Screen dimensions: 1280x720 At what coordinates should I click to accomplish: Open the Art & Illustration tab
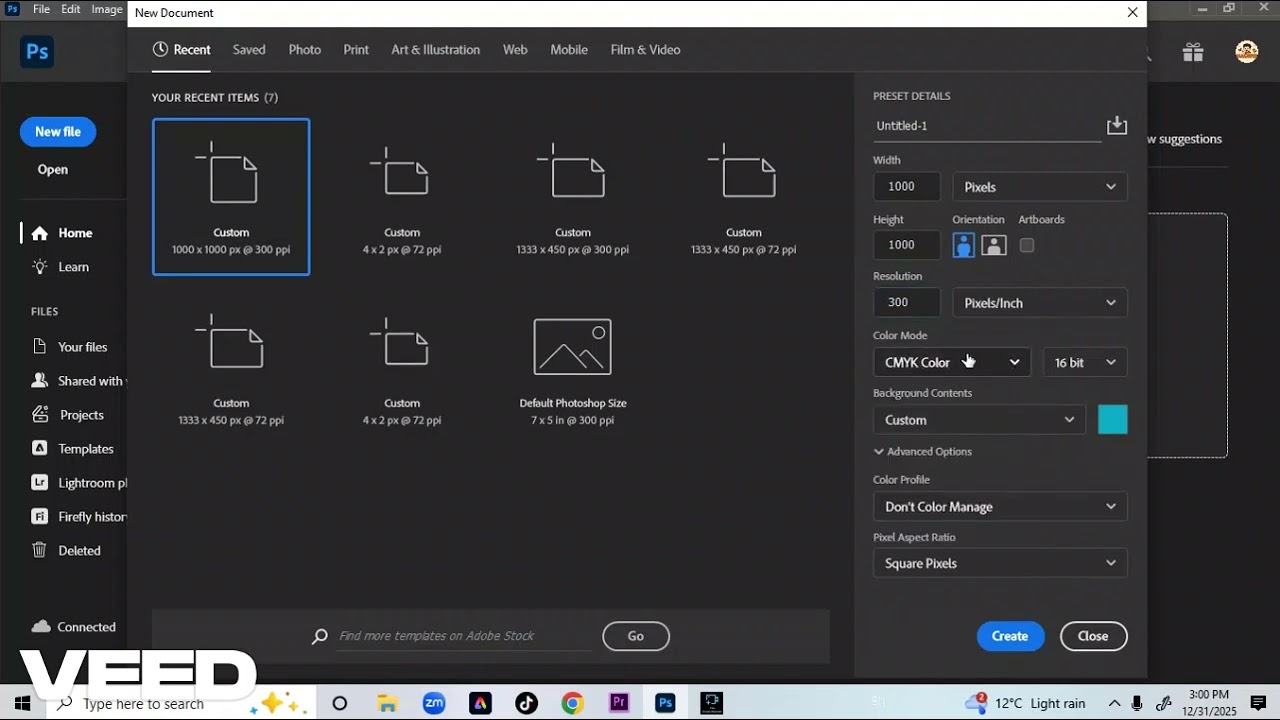(436, 50)
